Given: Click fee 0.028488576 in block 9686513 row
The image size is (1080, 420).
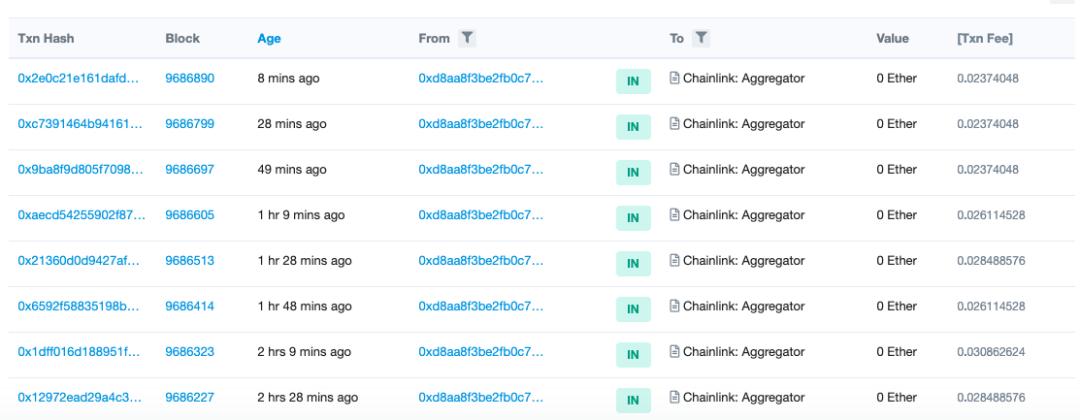Looking at the screenshot, I should [991, 260].
